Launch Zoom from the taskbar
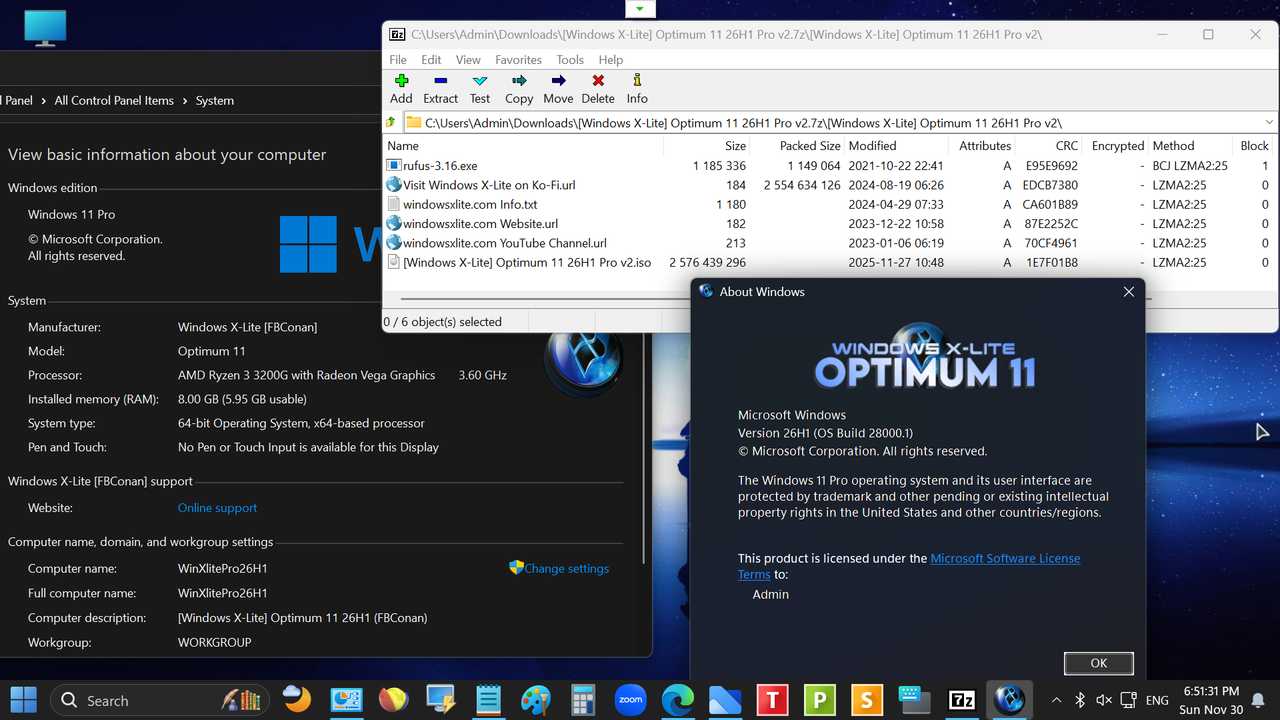Viewport: 1280px width, 720px height. coord(630,700)
